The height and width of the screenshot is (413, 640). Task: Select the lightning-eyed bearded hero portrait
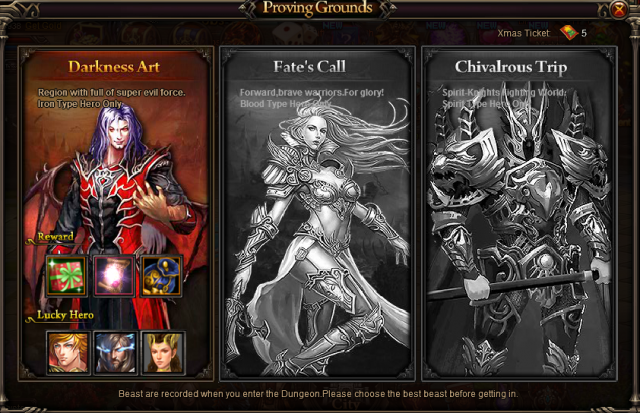tap(115, 353)
